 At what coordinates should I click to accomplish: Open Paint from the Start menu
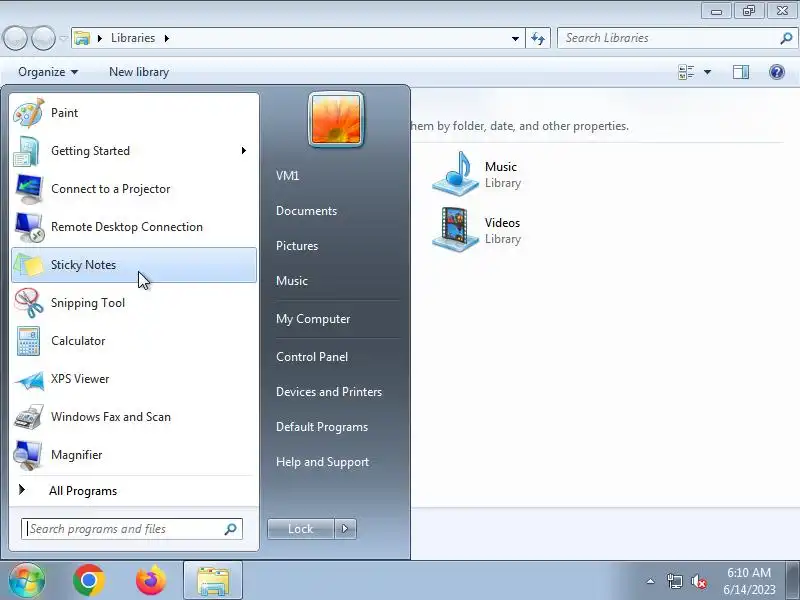tap(133, 113)
